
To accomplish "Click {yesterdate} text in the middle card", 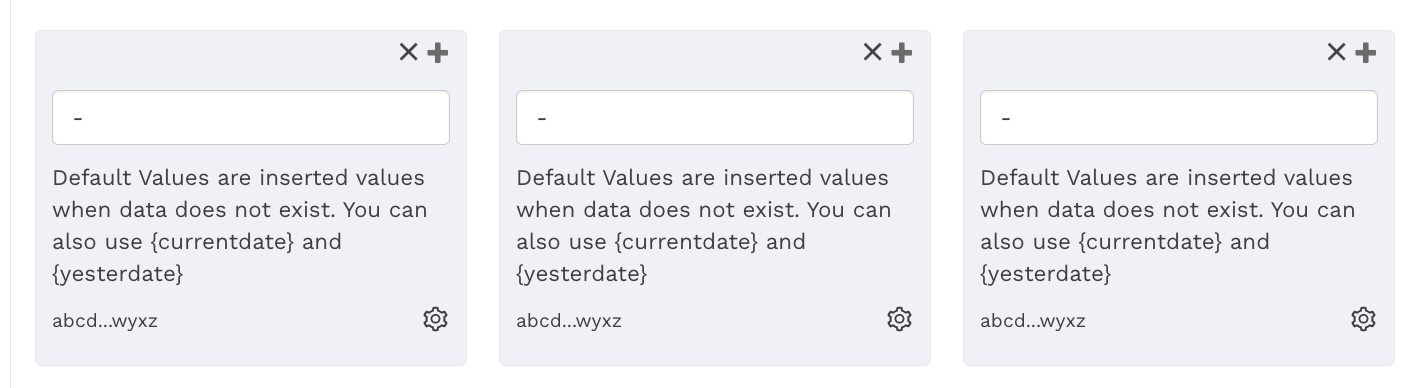I will click(x=582, y=274).
